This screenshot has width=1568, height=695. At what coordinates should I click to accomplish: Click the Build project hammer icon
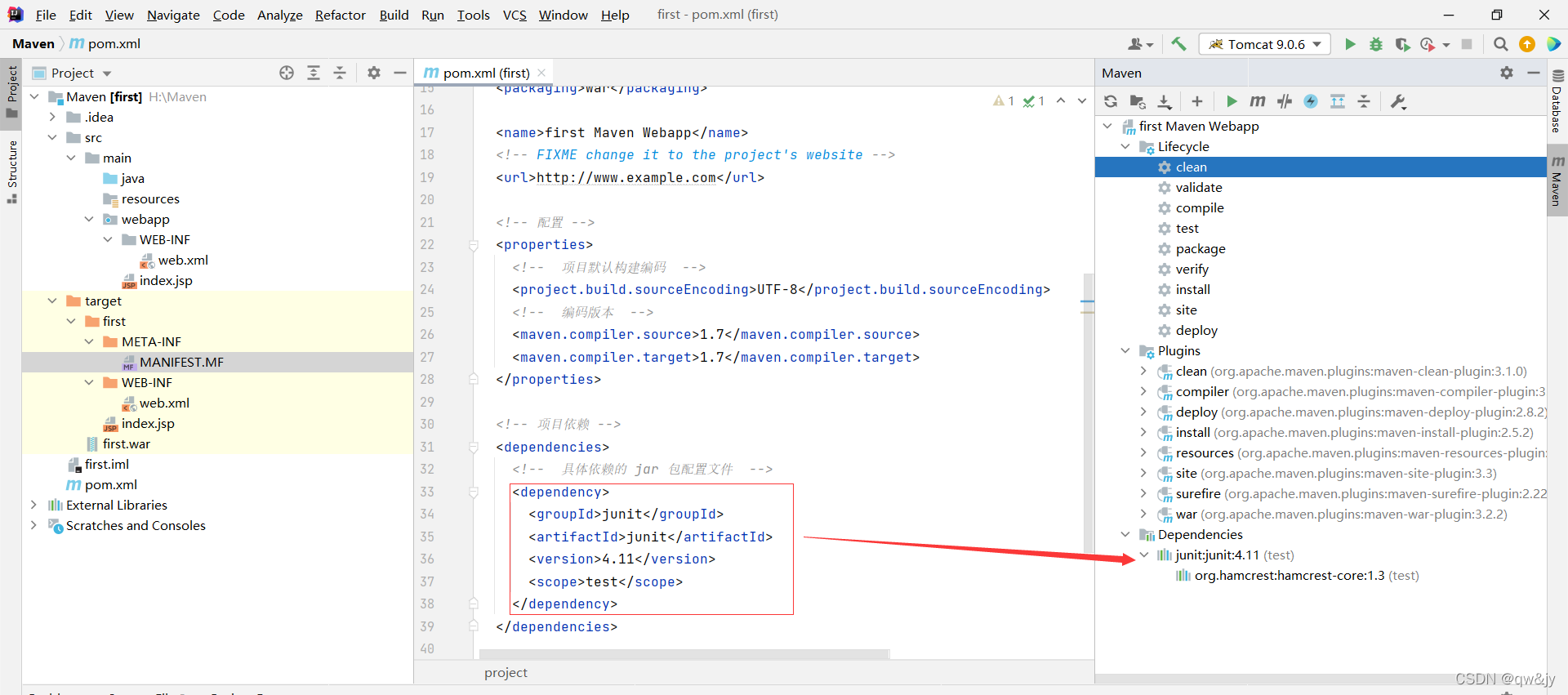coord(1178,44)
